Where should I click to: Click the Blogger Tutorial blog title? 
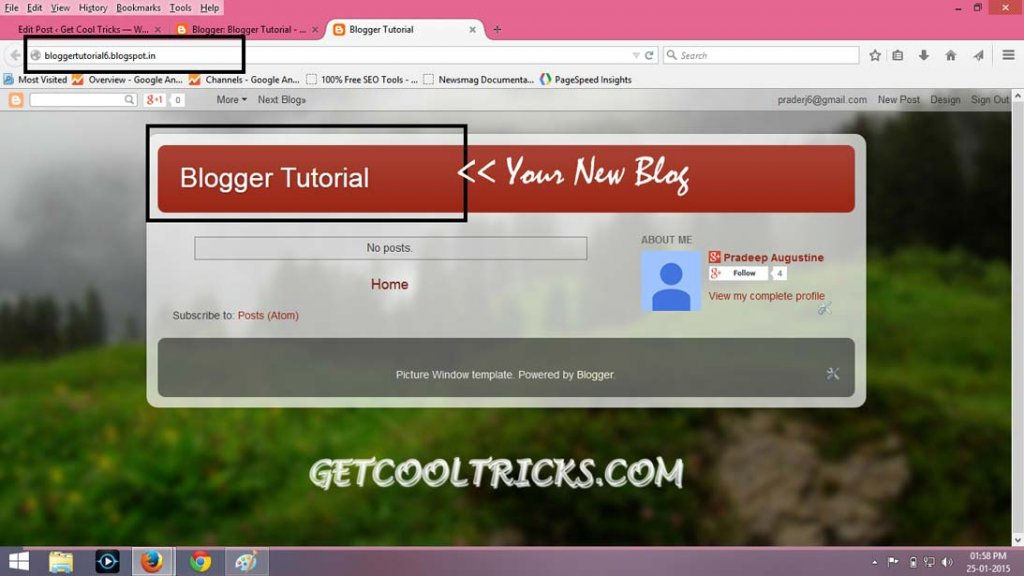point(274,178)
